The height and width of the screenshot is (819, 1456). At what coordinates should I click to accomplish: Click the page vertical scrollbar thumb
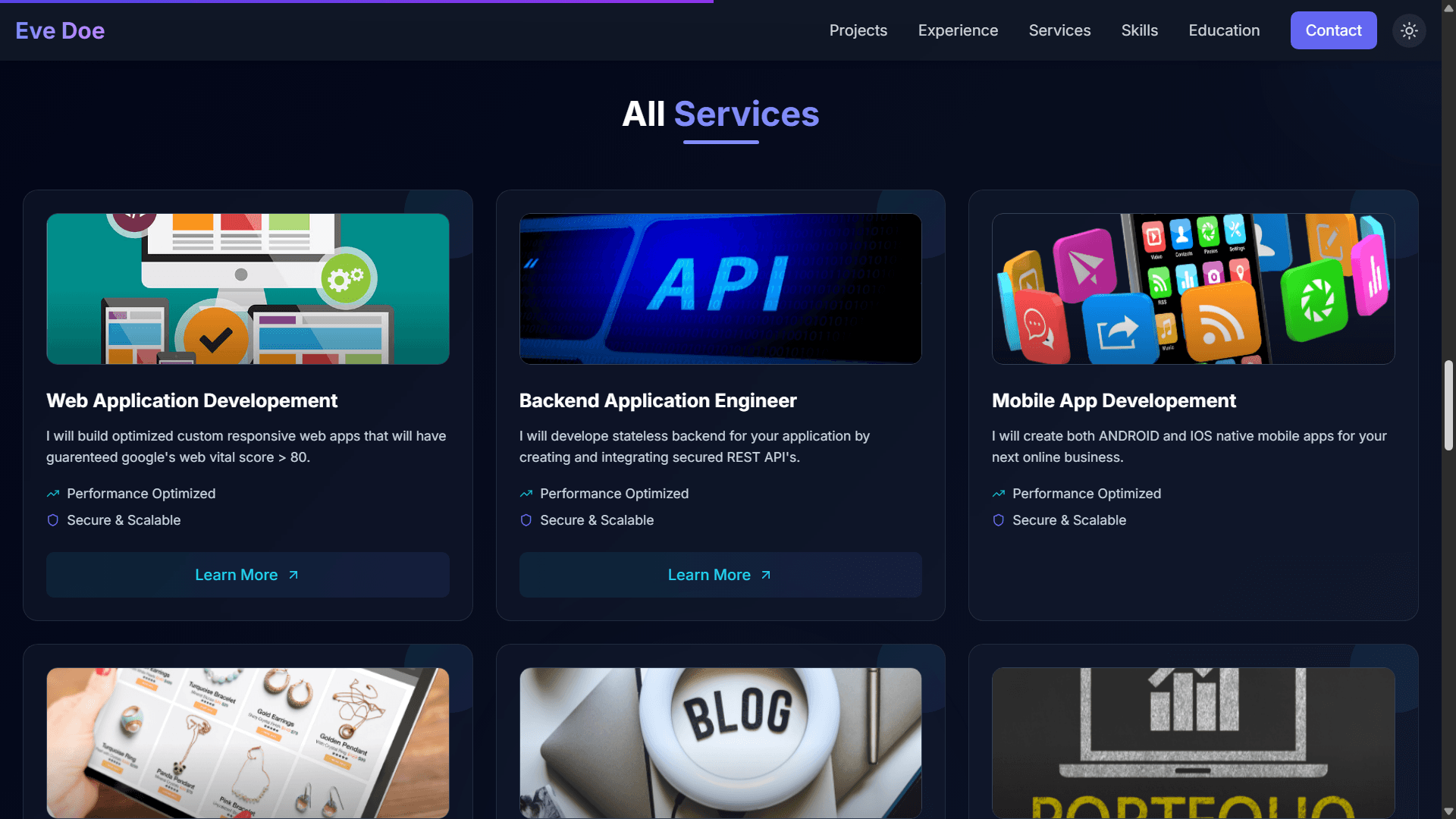[1448, 406]
